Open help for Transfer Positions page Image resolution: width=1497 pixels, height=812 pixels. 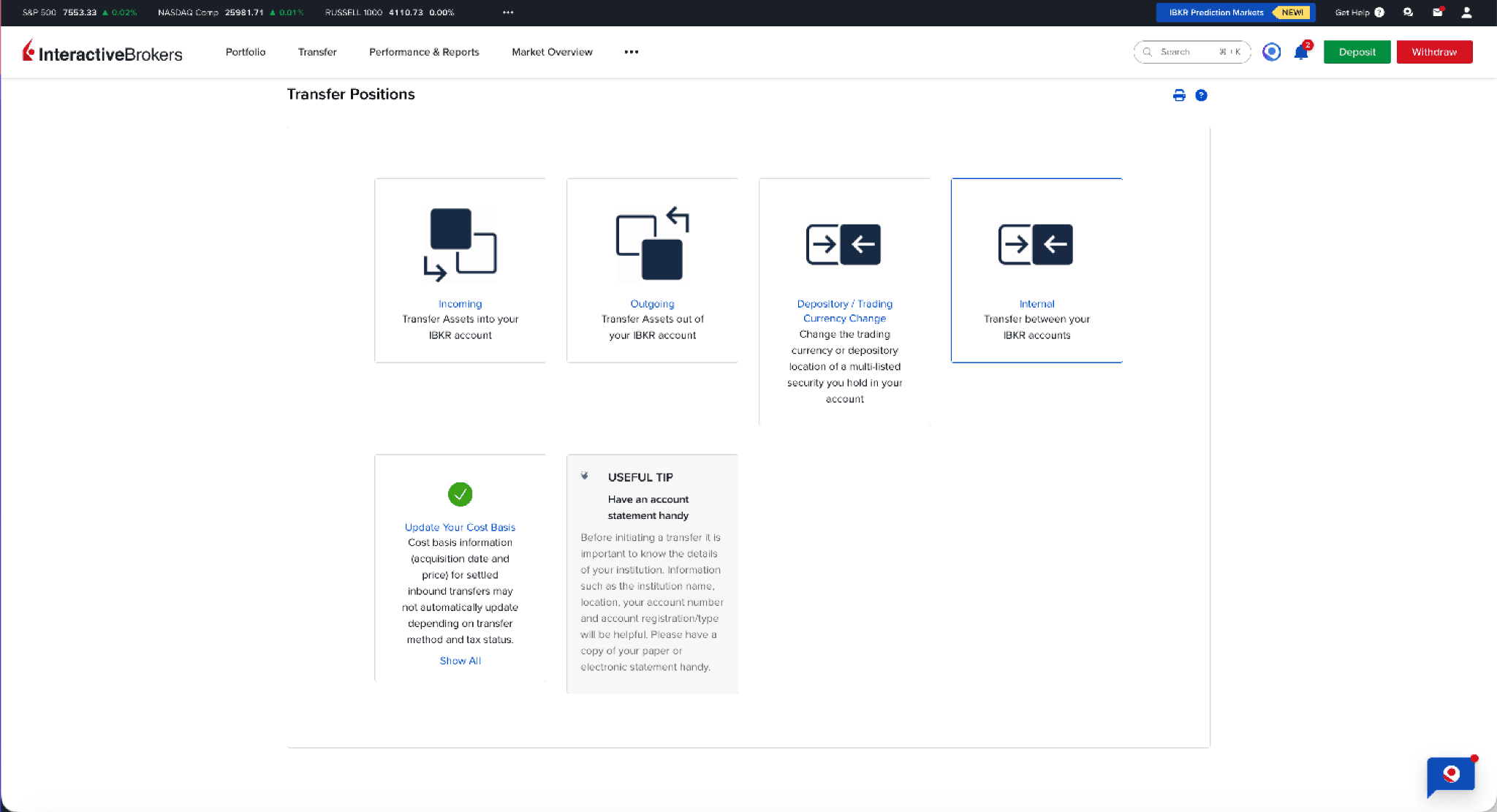tap(1201, 95)
